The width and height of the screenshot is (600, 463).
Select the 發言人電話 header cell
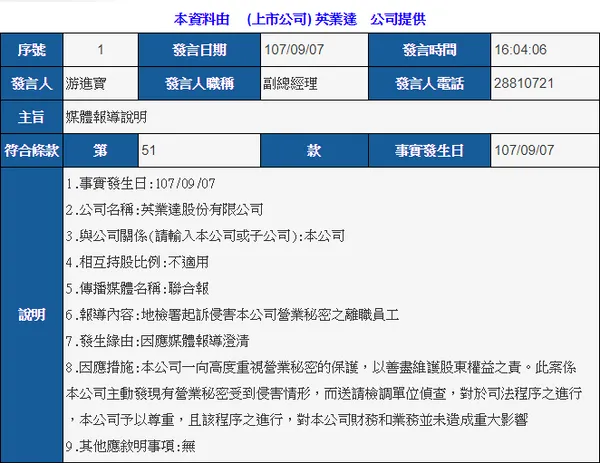pyautogui.click(x=429, y=83)
